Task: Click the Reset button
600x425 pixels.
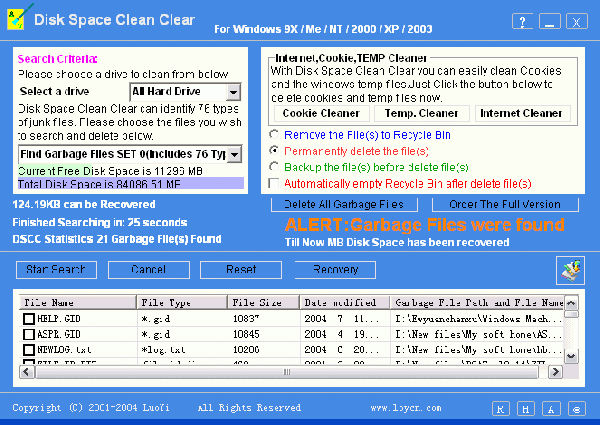Action: (241, 270)
